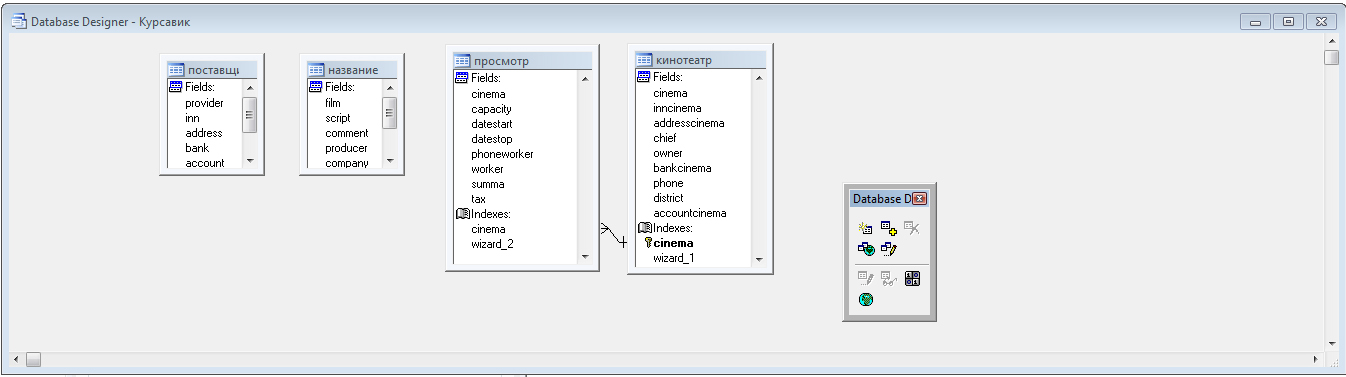This screenshot has width=1346, height=377.
Task: Select 'accountcinema' field in кинотеатр table
Action: [x=690, y=213]
